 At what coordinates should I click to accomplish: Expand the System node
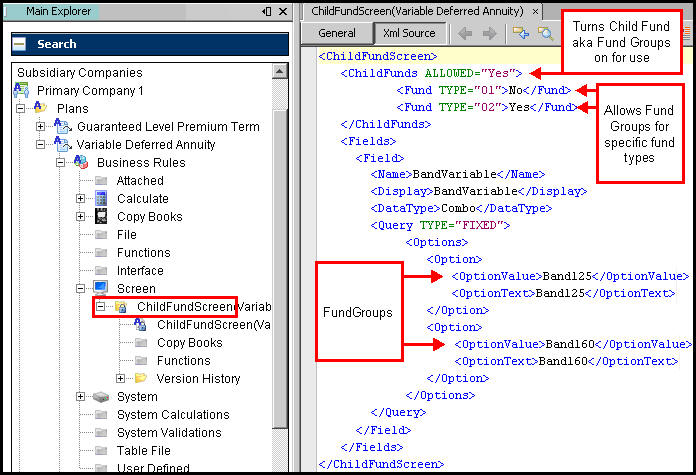[x=80, y=396]
